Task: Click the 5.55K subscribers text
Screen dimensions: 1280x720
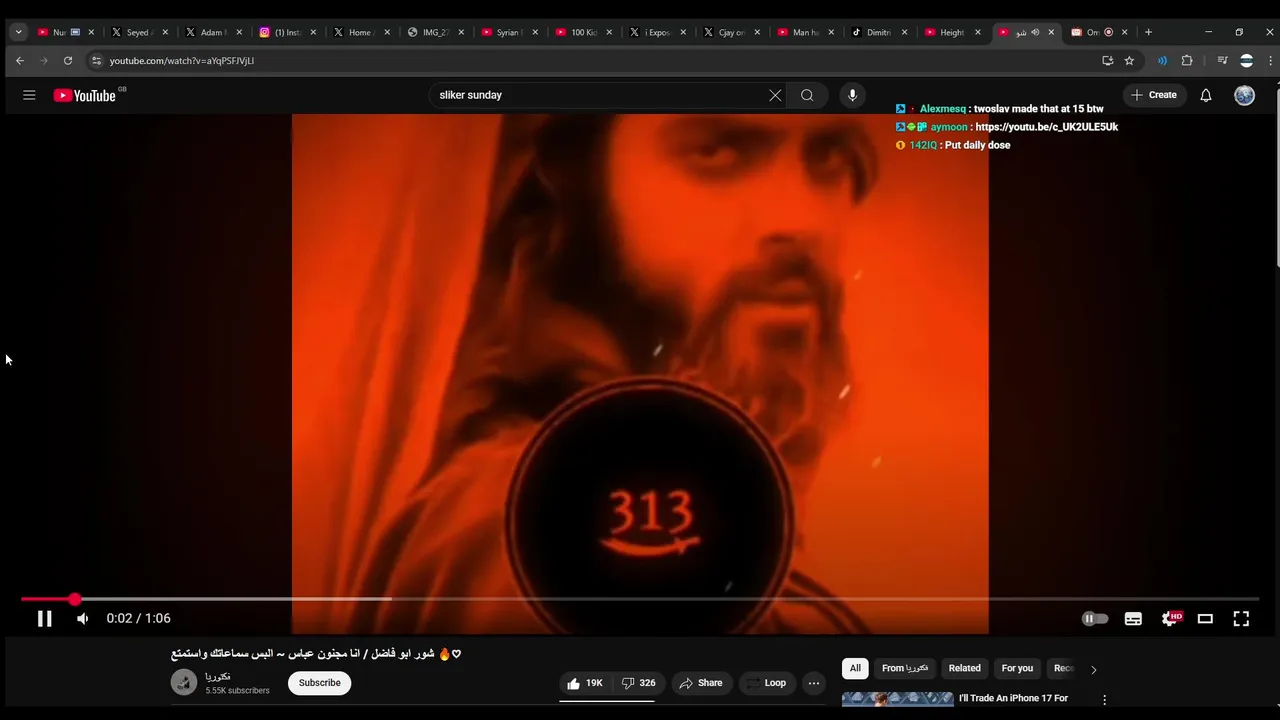Action: click(237, 691)
